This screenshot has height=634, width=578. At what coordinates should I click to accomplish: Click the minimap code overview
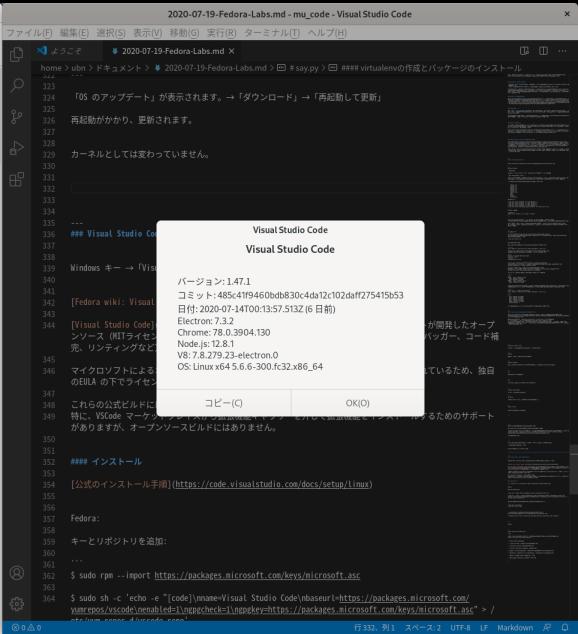pyautogui.click(x=538, y=315)
